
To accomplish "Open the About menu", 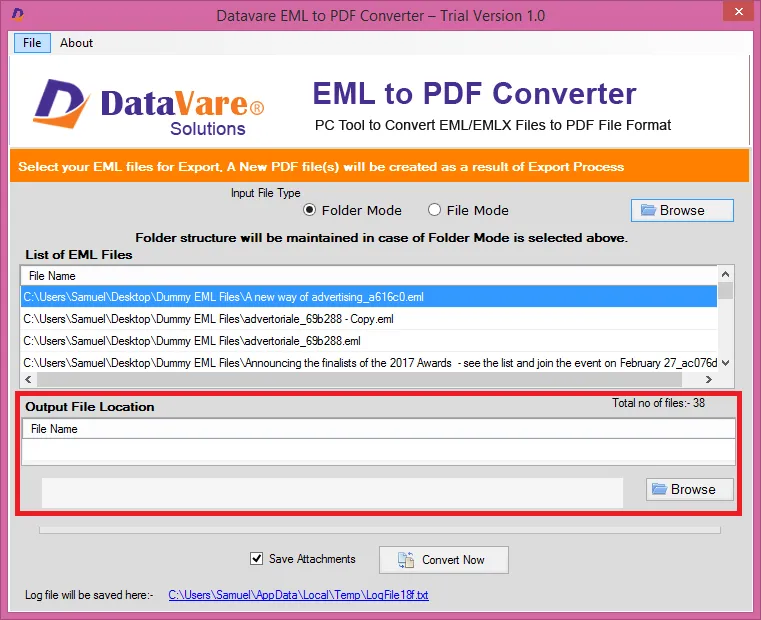I will point(76,43).
